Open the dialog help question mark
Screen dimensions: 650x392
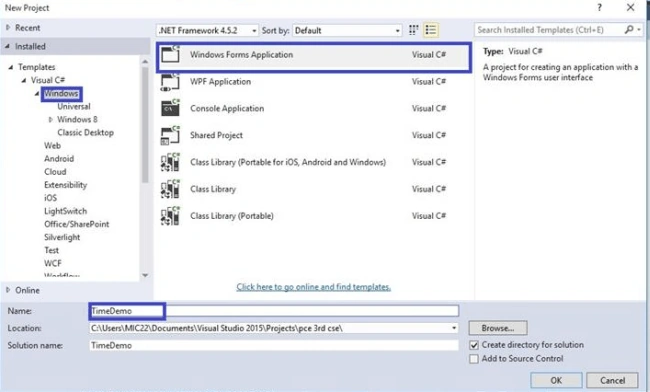(x=599, y=7)
